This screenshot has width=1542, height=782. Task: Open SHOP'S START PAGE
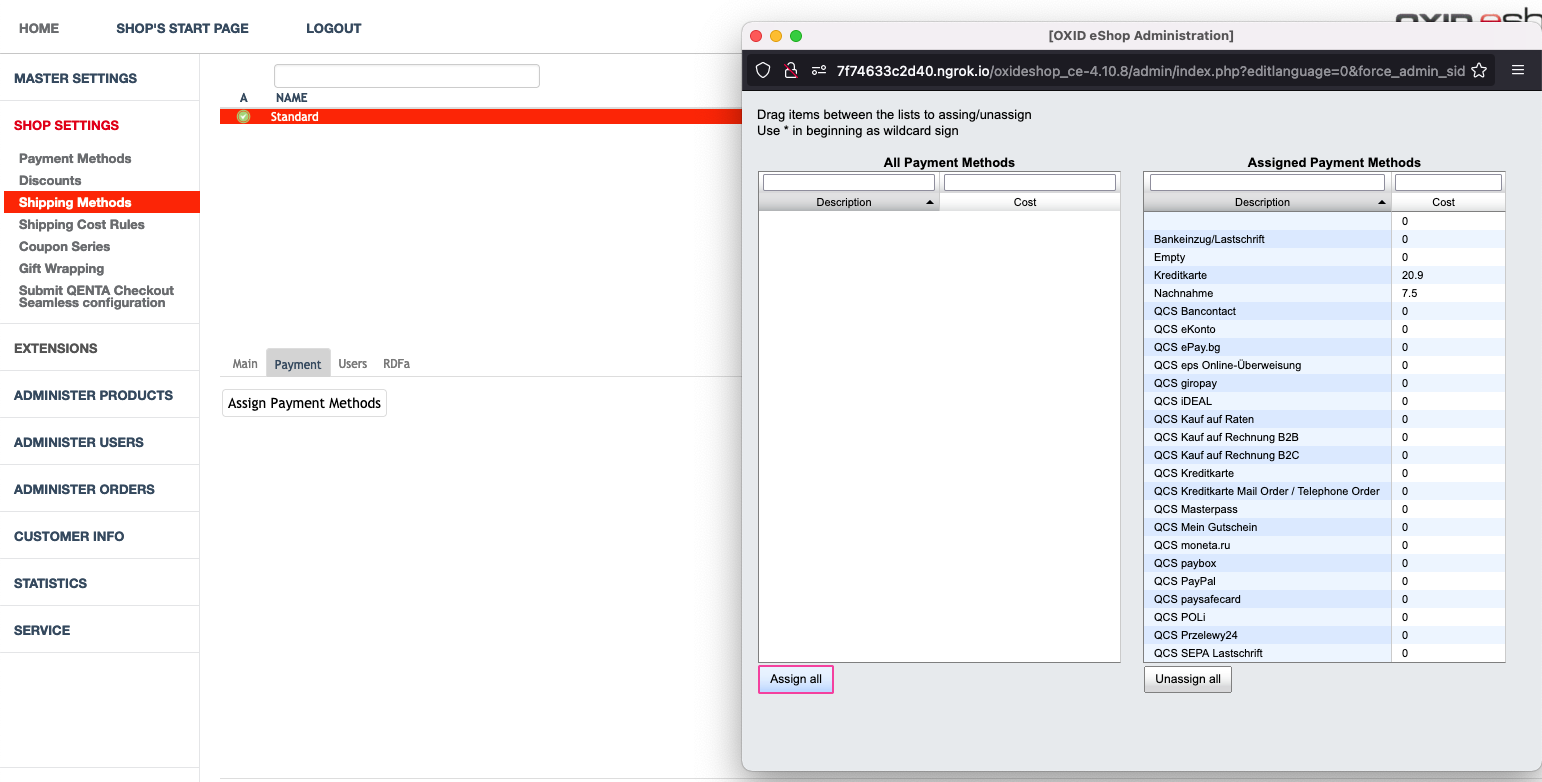pyautogui.click(x=182, y=28)
